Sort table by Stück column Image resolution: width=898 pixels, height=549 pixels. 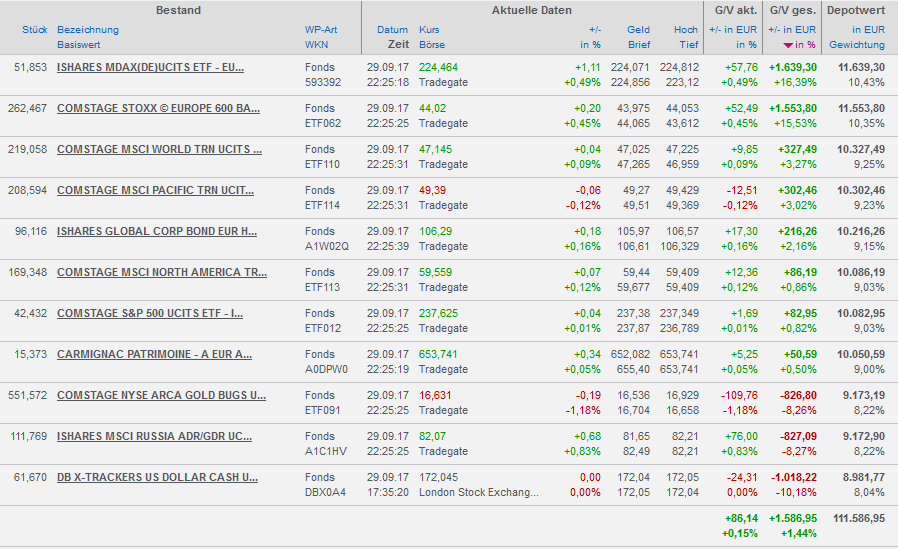34,30
